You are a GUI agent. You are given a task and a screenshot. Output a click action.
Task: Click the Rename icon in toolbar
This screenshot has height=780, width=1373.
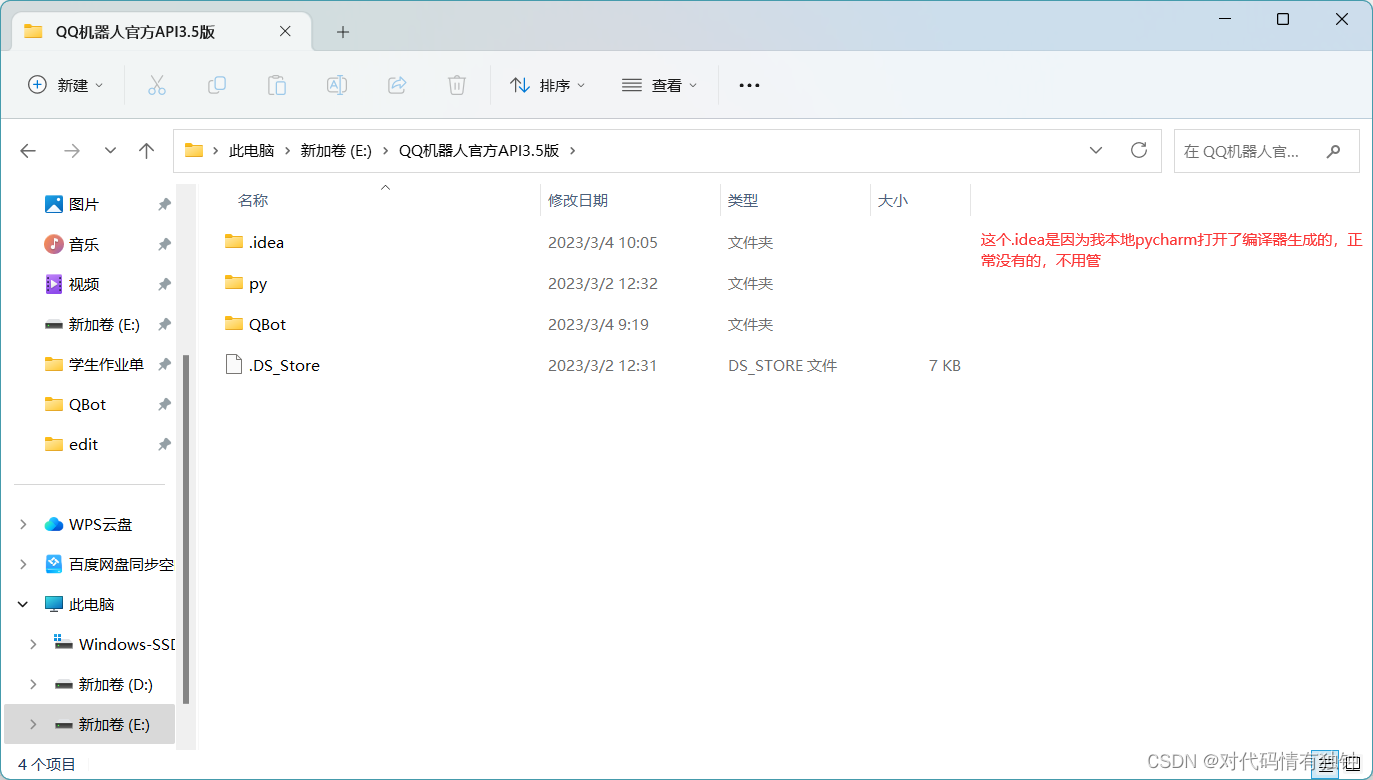(x=337, y=85)
